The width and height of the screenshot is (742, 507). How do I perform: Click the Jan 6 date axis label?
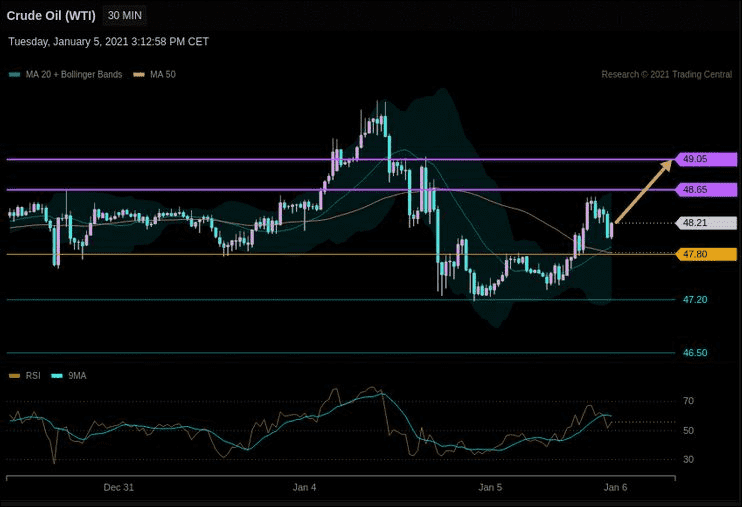(x=615, y=487)
